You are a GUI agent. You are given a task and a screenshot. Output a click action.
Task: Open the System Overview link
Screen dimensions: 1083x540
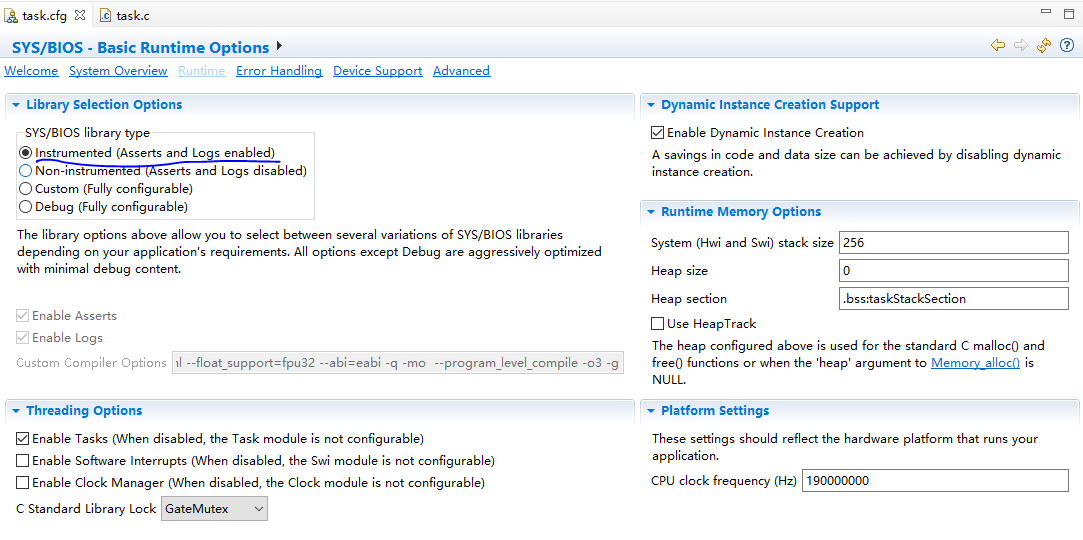pyautogui.click(x=118, y=70)
